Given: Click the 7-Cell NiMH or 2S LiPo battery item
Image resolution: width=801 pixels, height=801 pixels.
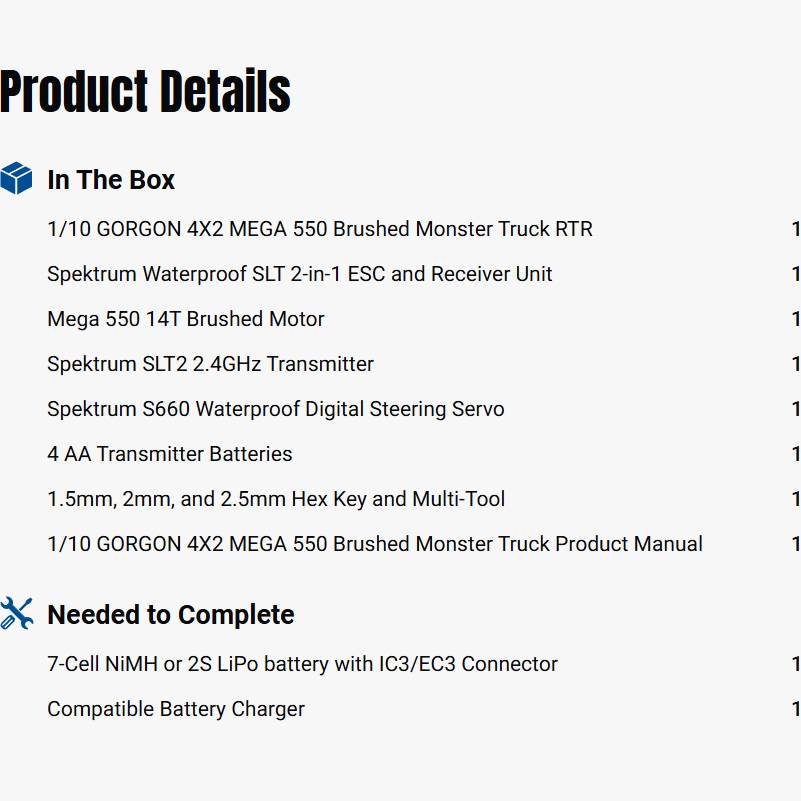Looking at the screenshot, I should [302, 664].
